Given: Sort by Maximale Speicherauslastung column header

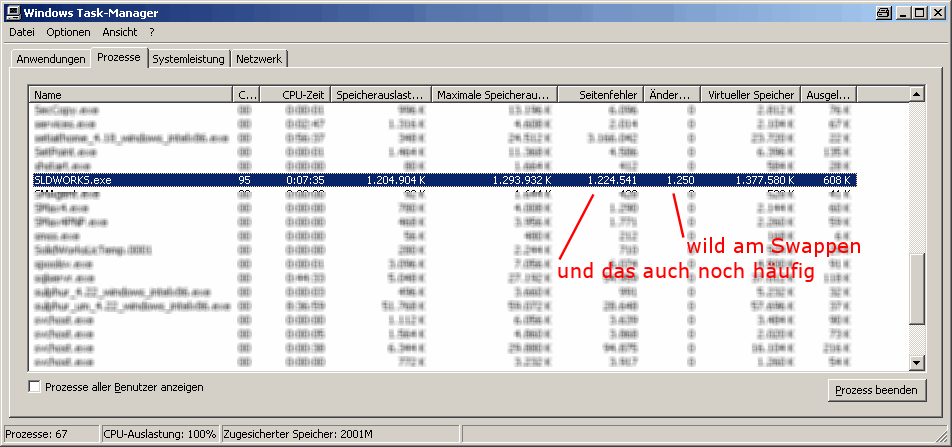Looking at the screenshot, I should pyautogui.click(x=494, y=95).
